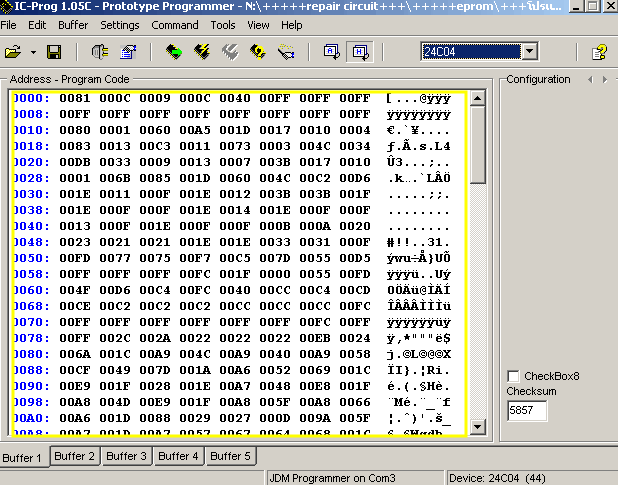The image size is (618, 485).
Task: Open the File menu
Action: pos(8,25)
